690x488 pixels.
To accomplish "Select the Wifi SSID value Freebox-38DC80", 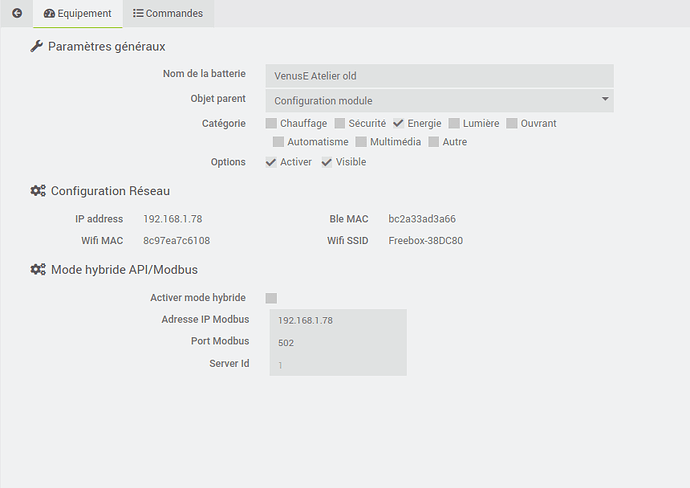I will tap(426, 240).
